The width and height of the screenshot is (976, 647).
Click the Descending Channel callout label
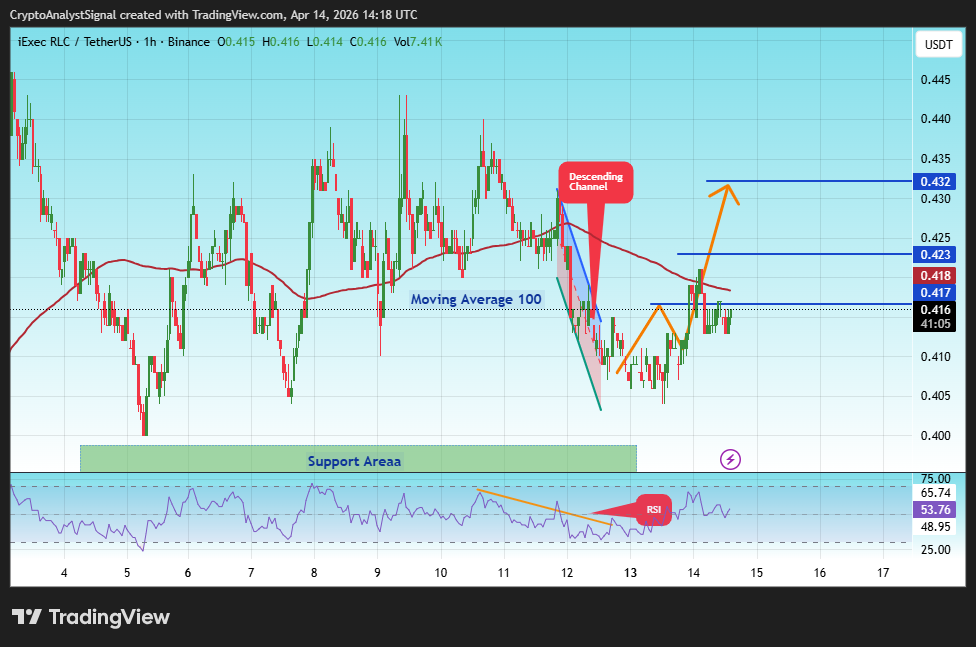pyautogui.click(x=596, y=182)
